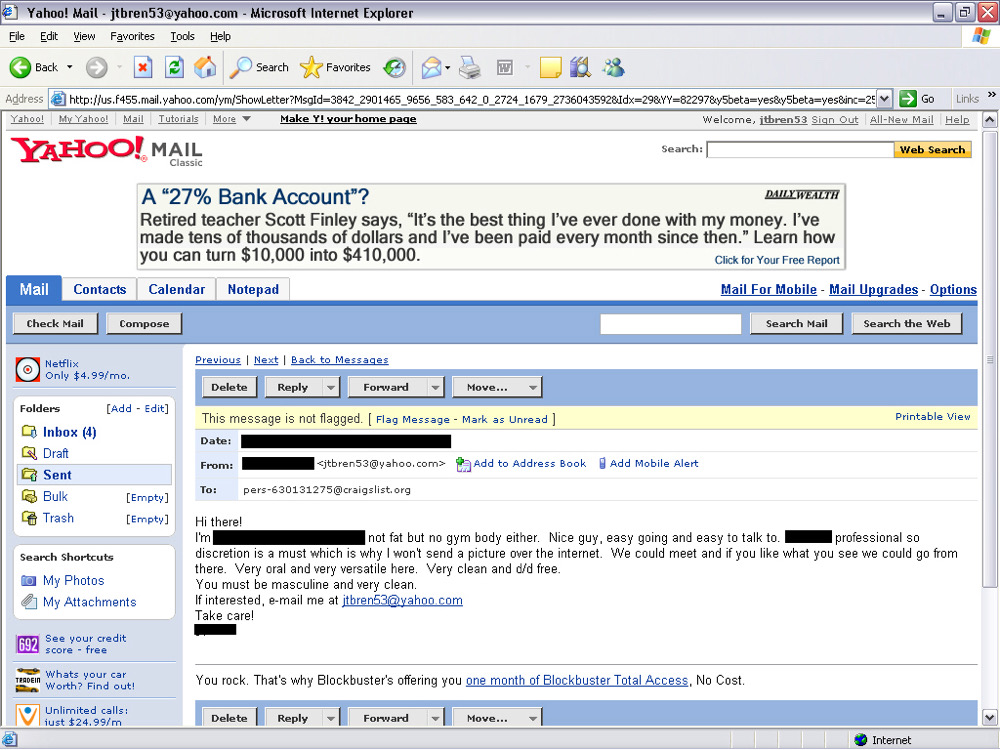Screen dimensions: 1000x750
Task: Click the Mark as Unread link
Action: pos(504,420)
